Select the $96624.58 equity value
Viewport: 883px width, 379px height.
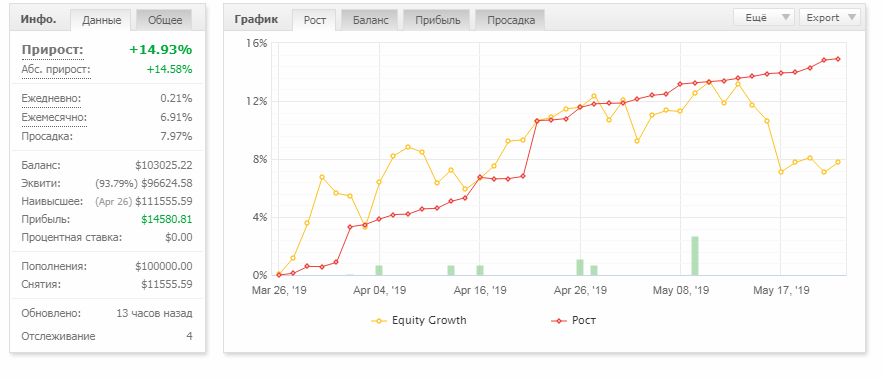tap(167, 184)
